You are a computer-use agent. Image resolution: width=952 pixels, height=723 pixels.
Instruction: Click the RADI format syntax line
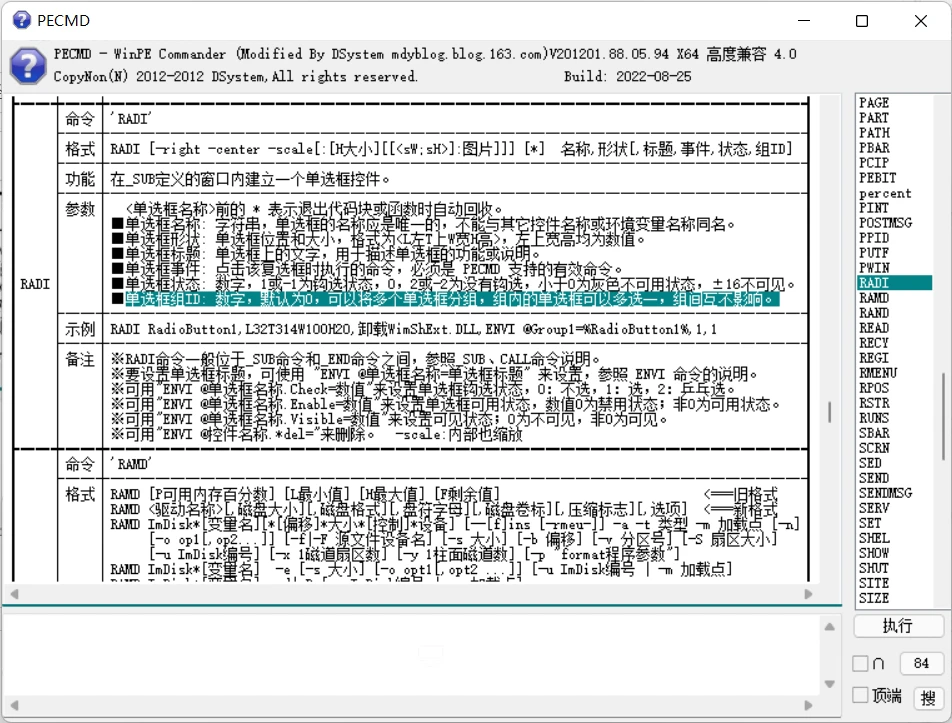point(451,149)
